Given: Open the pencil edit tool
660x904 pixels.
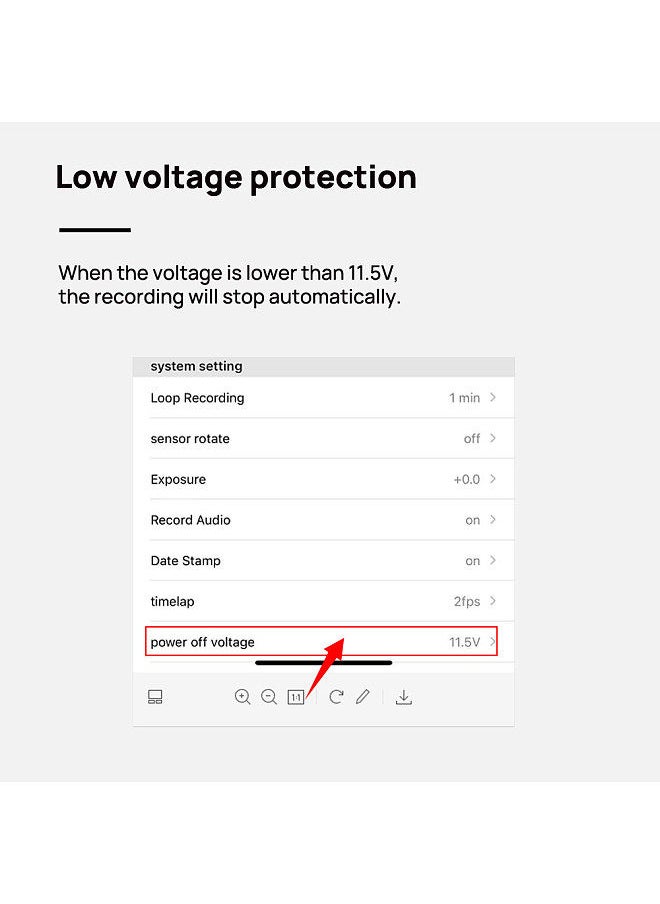Looking at the screenshot, I should tap(363, 697).
